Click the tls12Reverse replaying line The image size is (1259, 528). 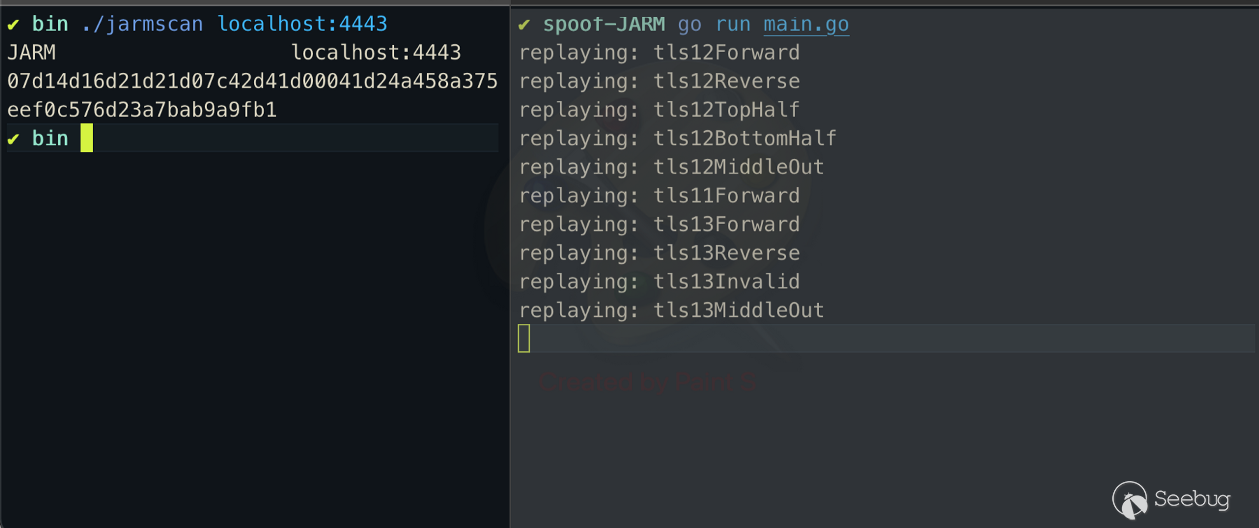659,81
